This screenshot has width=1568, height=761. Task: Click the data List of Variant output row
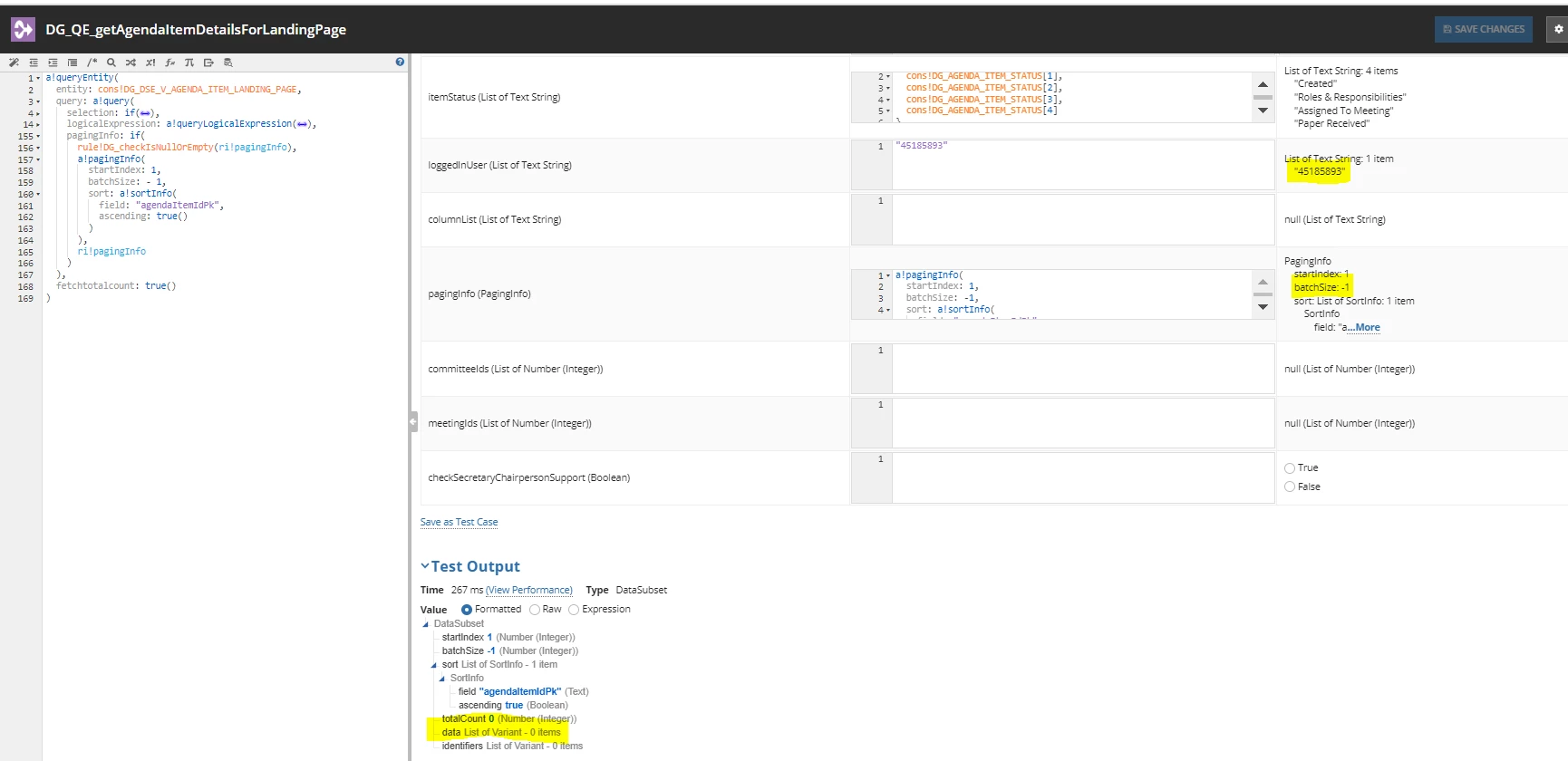[501, 733]
